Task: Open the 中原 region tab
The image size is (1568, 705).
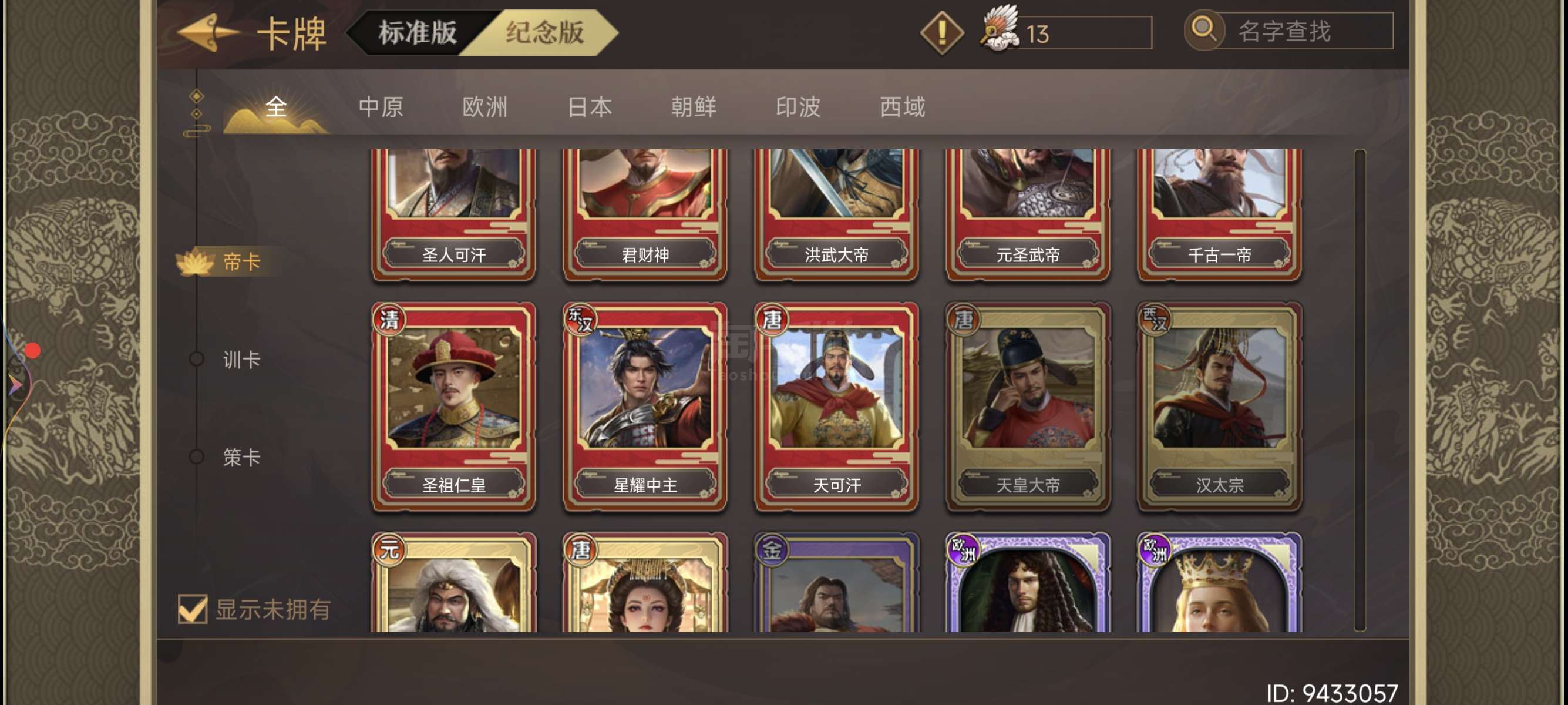Action: pos(381,107)
